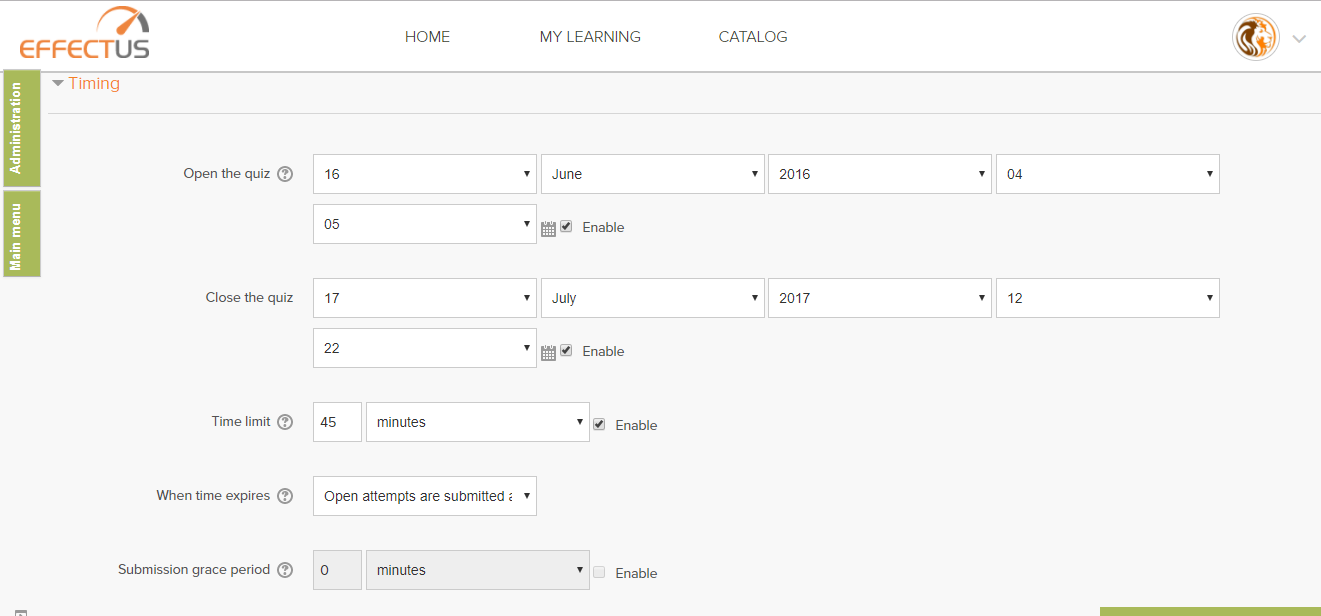Click the help icon next to Open the quiz

pos(286,173)
